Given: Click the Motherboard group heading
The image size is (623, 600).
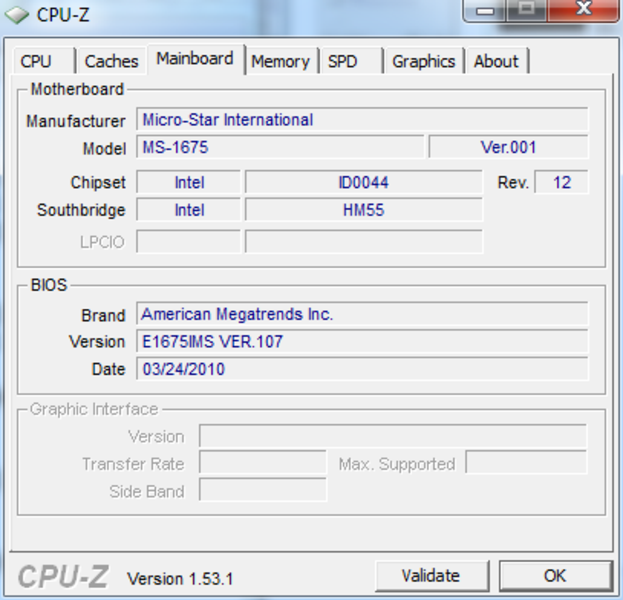Looking at the screenshot, I should [x=77, y=89].
